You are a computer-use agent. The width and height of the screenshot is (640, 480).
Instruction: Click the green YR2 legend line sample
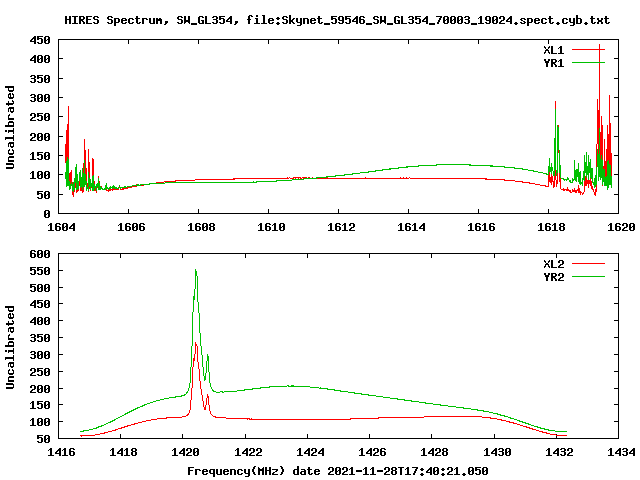coord(588,276)
